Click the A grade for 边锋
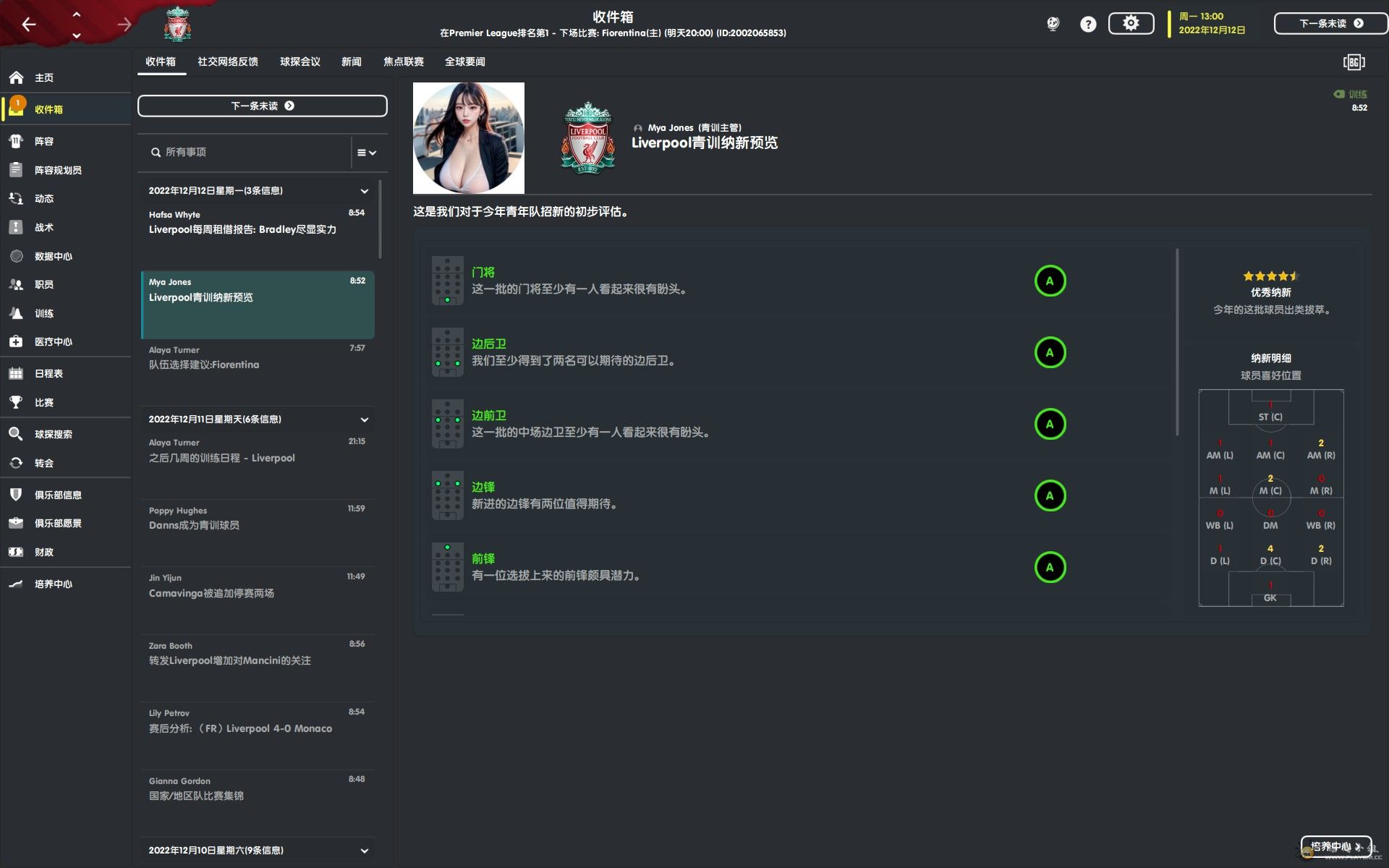Viewport: 1389px width, 868px height. tap(1050, 495)
